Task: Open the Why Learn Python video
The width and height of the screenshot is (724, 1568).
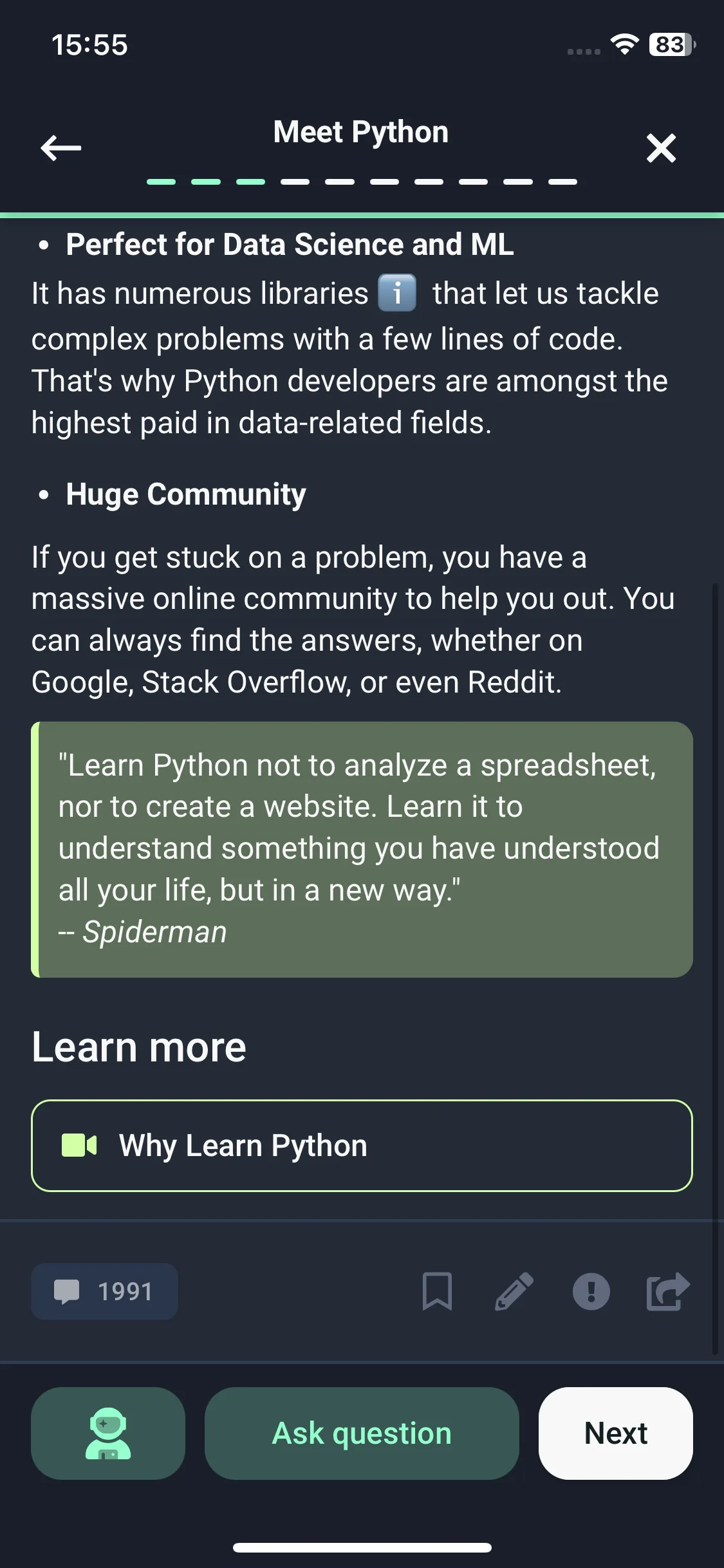Action: (x=362, y=1146)
